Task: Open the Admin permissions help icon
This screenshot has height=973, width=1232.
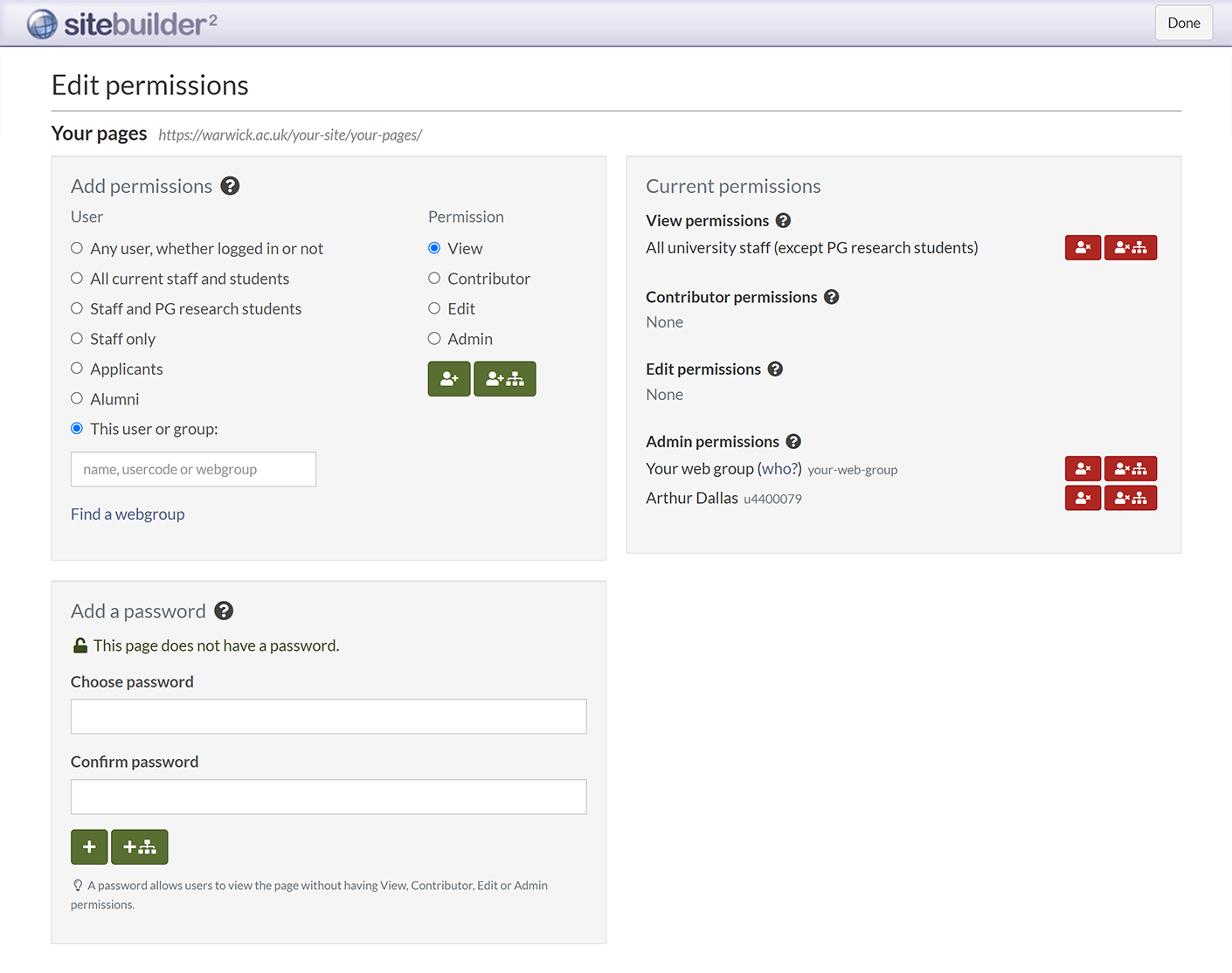Action: coord(793,441)
